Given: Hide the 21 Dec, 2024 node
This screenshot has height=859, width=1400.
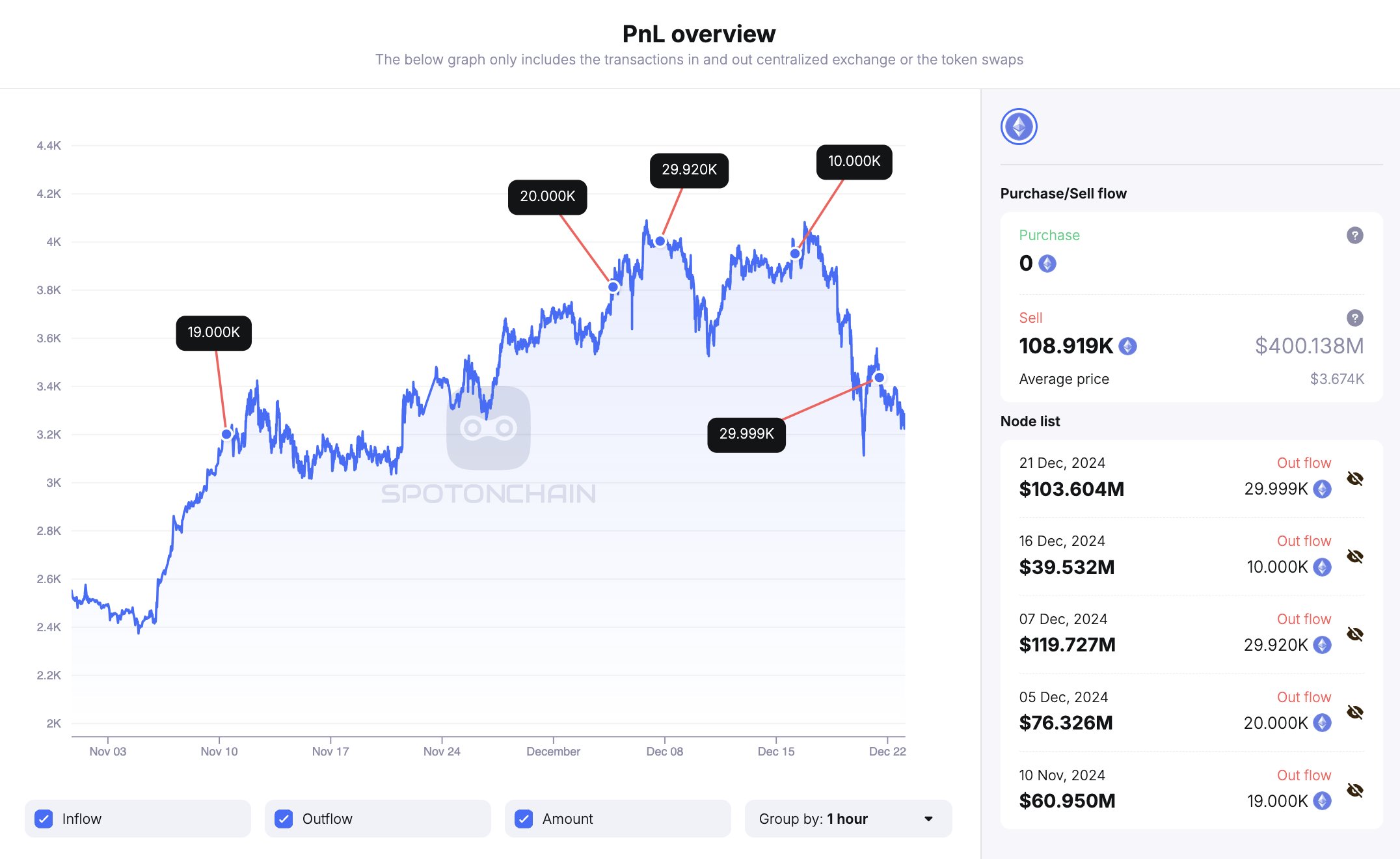Looking at the screenshot, I should click(x=1355, y=479).
